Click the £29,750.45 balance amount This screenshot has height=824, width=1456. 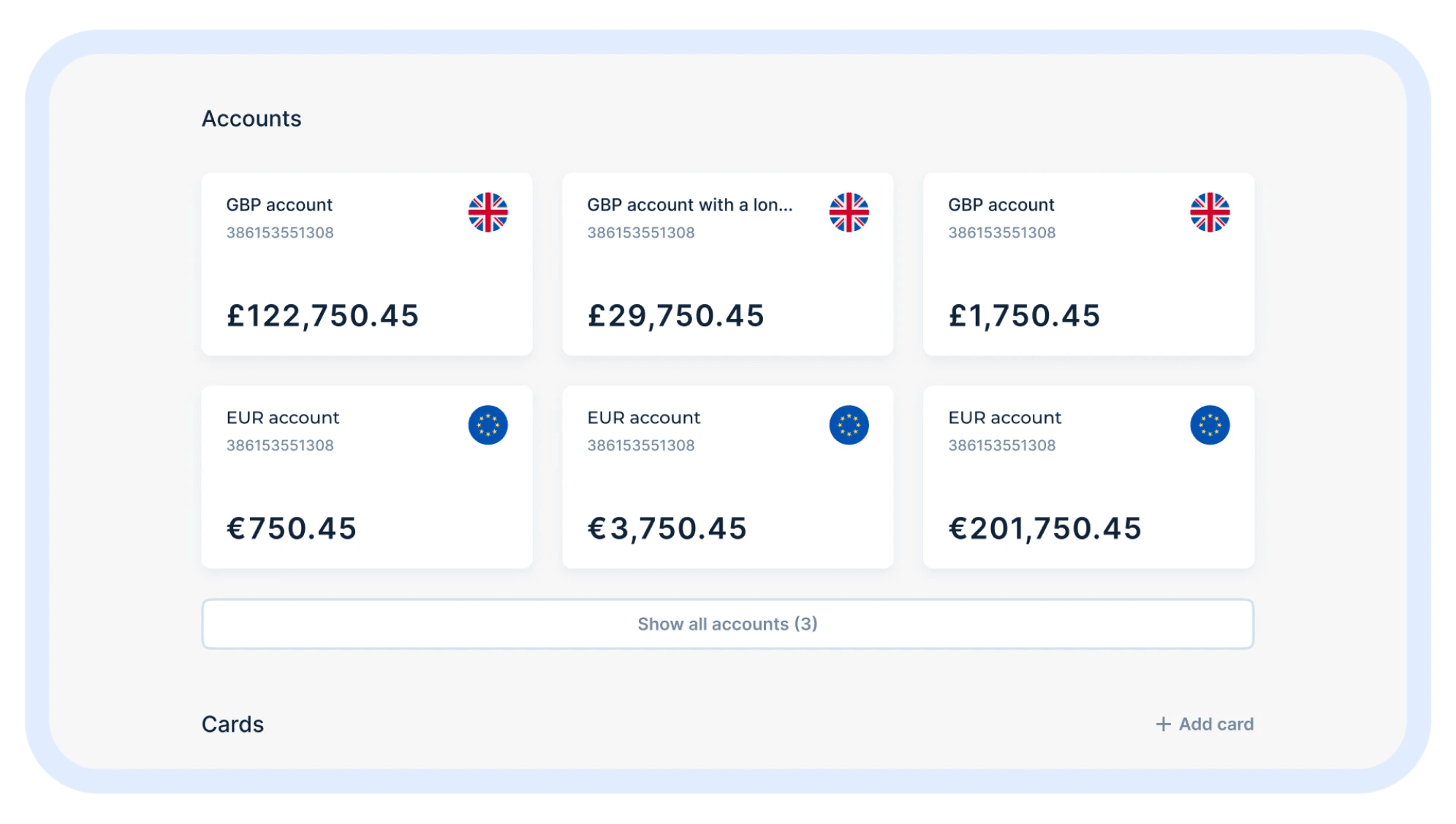click(676, 316)
